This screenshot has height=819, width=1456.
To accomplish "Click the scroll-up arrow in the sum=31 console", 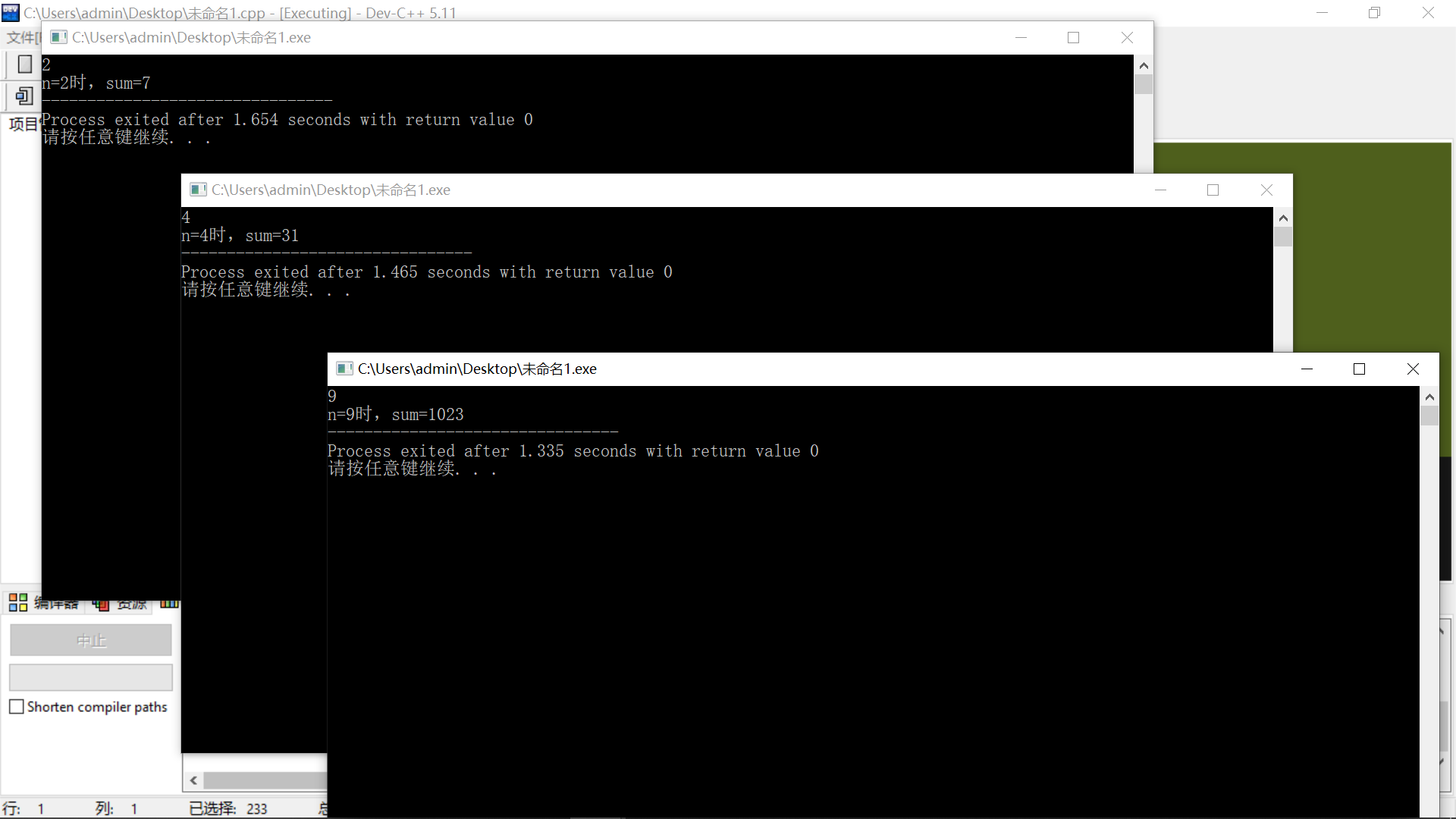I will [1283, 218].
